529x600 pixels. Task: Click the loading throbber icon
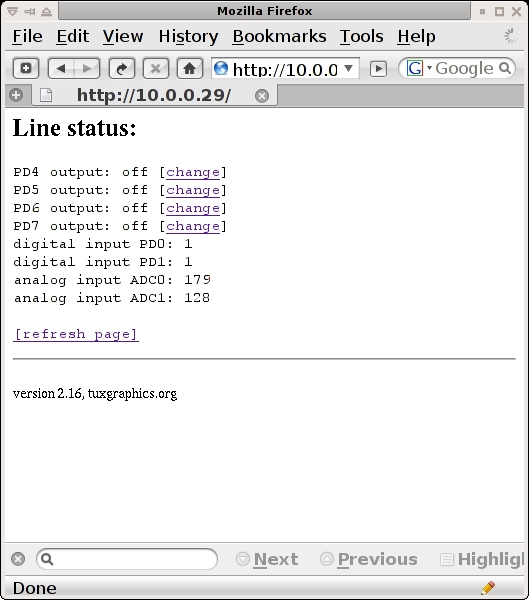(511, 36)
